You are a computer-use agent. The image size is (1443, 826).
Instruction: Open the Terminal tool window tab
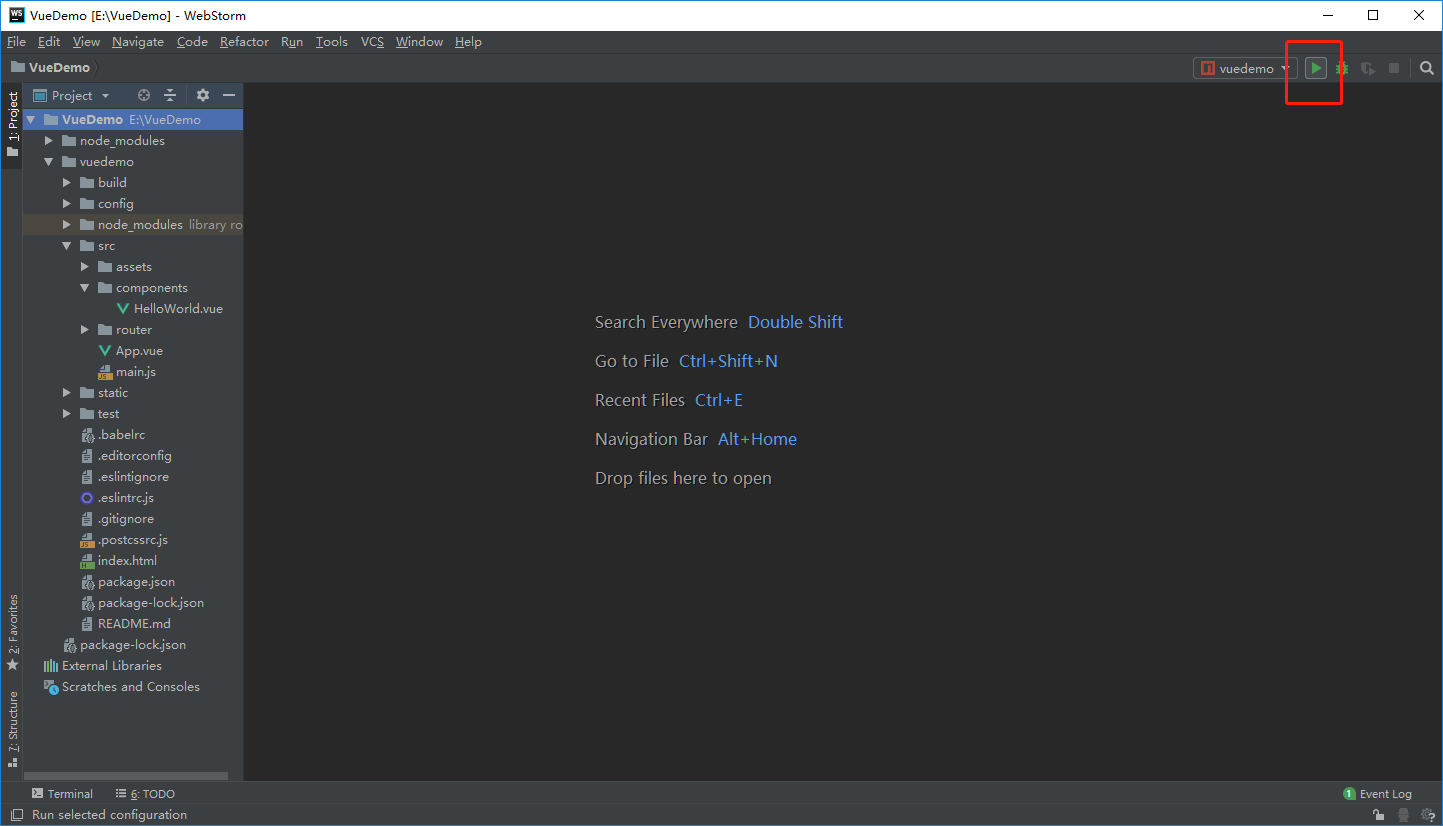tap(62, 793)
